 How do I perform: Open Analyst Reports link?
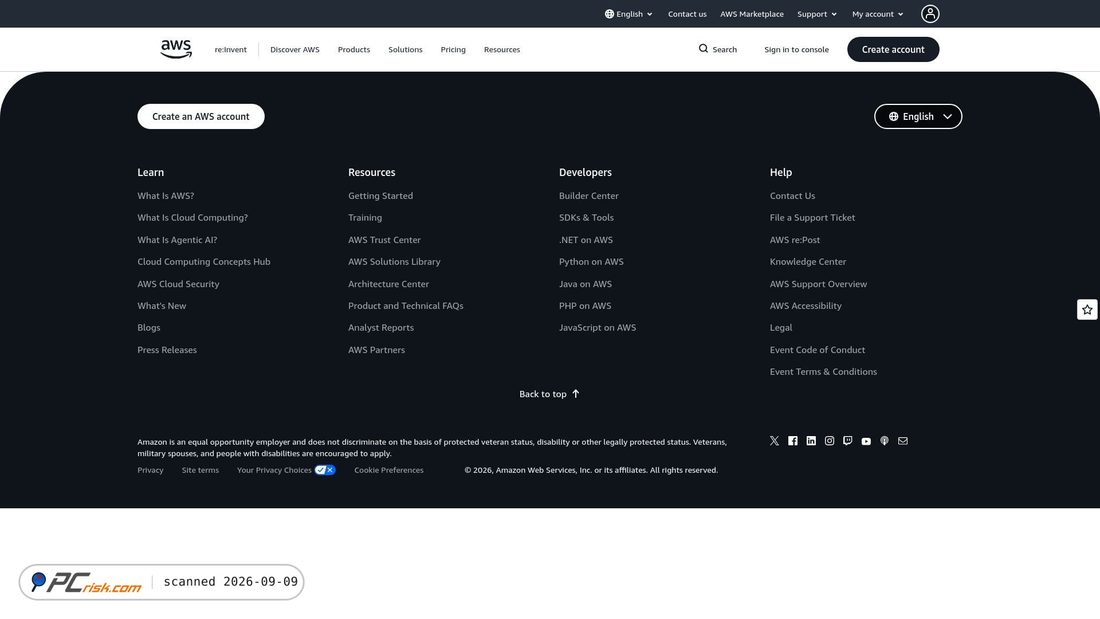click(381, 328)
